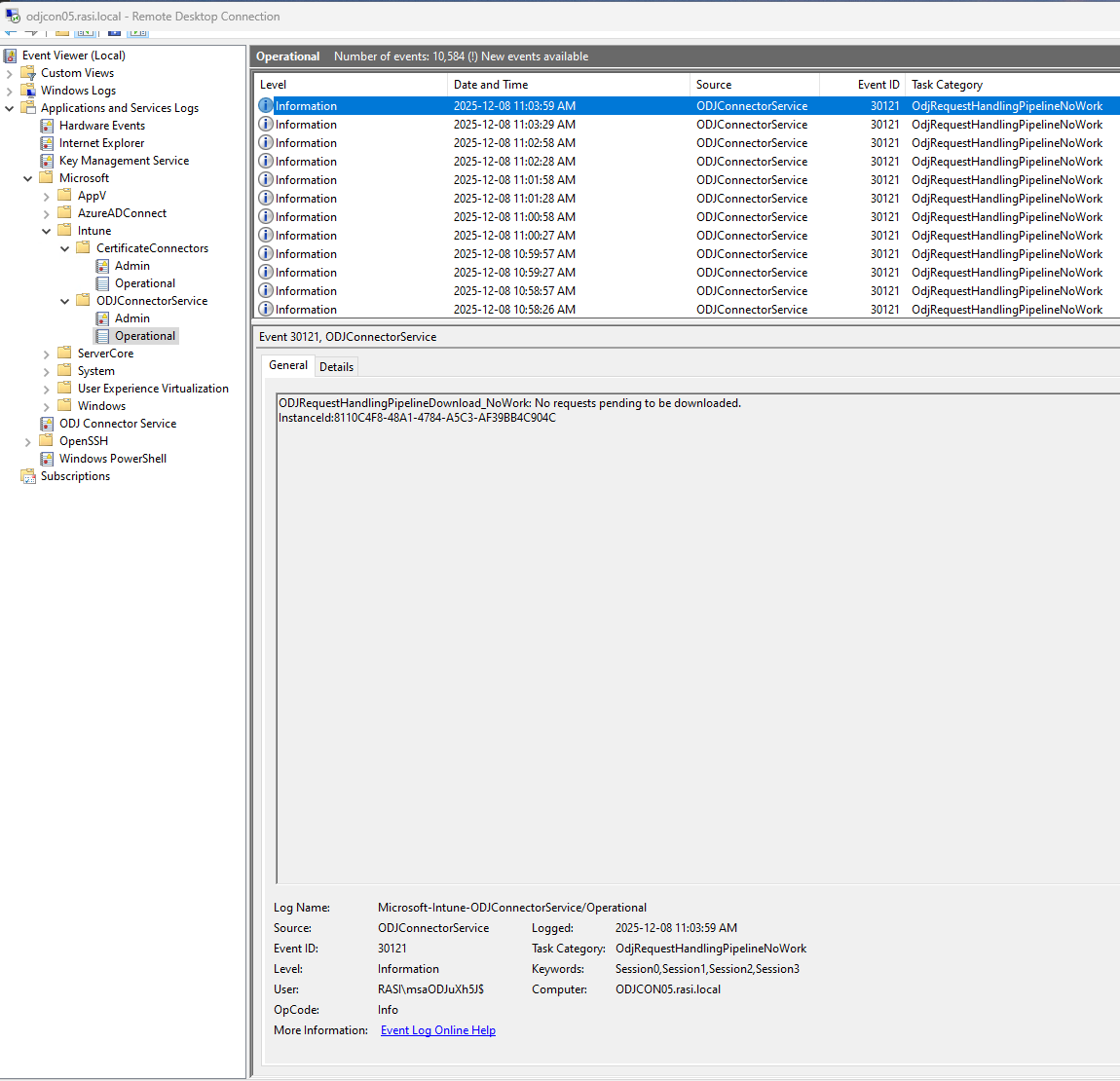1120x1081 pixels.
Task: Expand the AzureADConnect folder
Action: click(47, 213)
